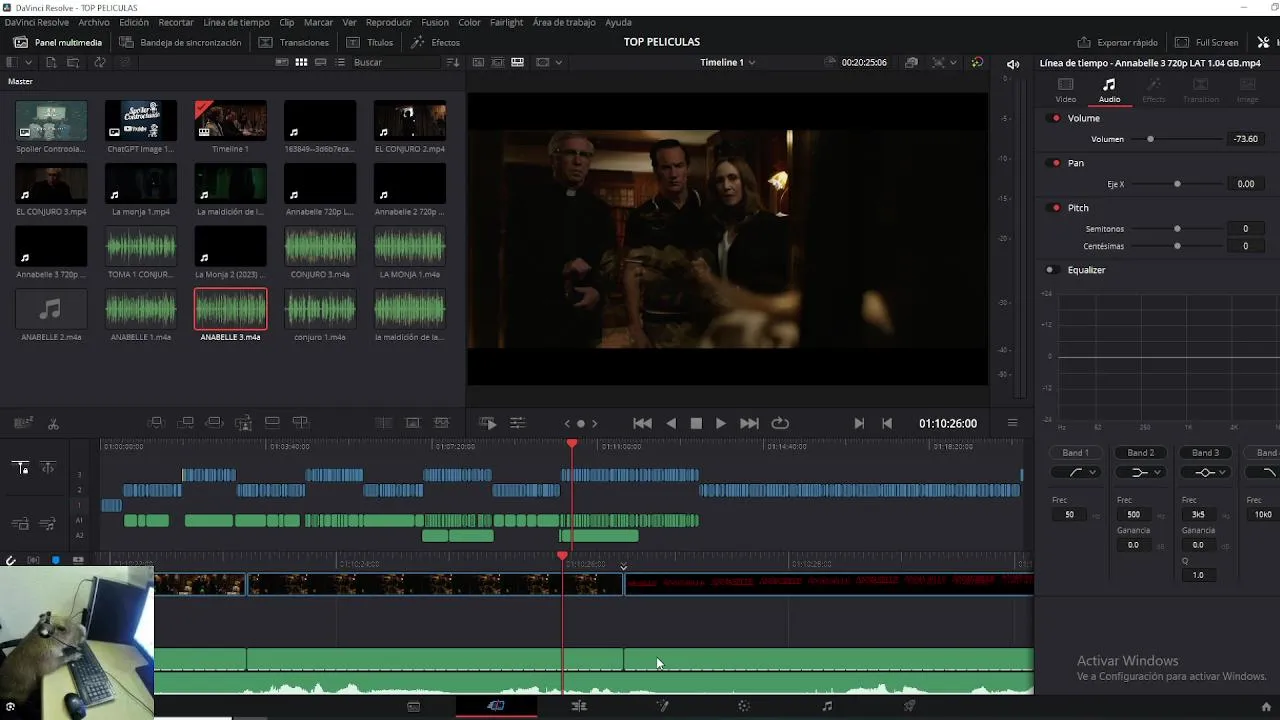1280x720 pixels.
Task: Toggle the bypass color and Fusion icon
Action: [x=977, y=62]
